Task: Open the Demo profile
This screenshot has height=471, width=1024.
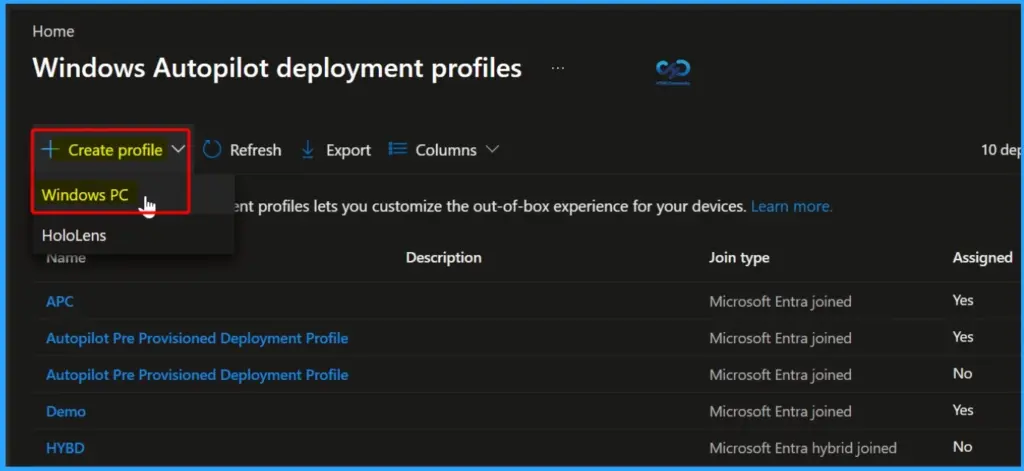Action: tap(66, 412)
